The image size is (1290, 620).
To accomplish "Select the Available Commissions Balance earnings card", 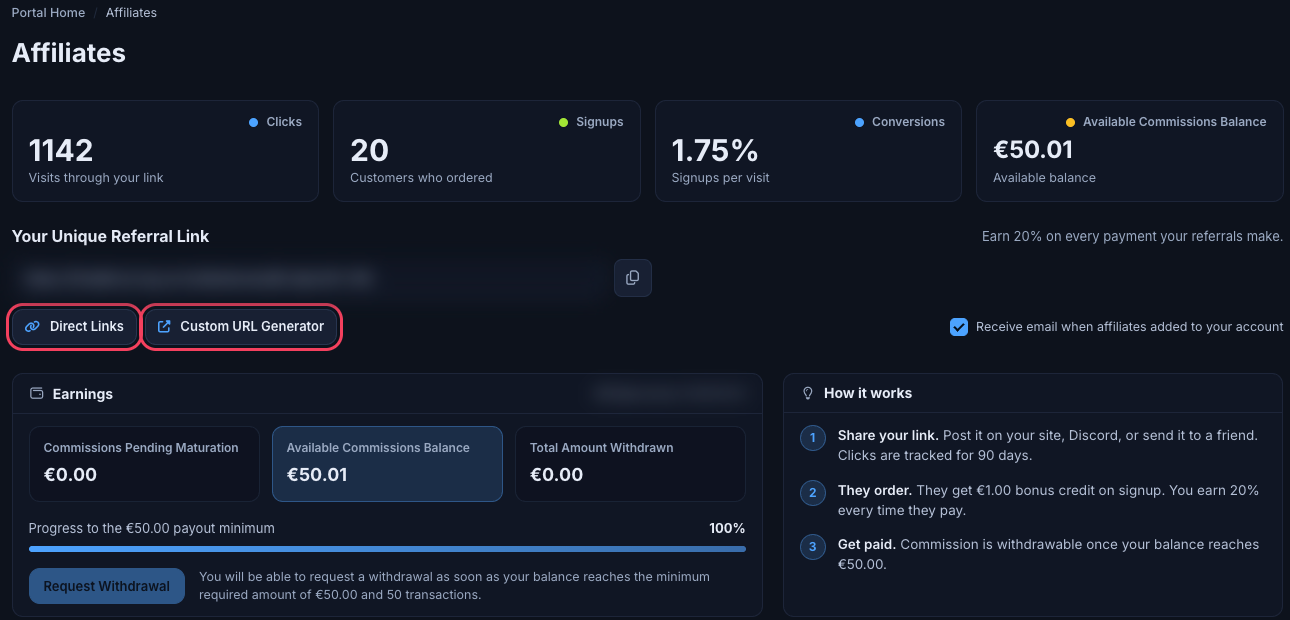I will (x=387, y=464).
